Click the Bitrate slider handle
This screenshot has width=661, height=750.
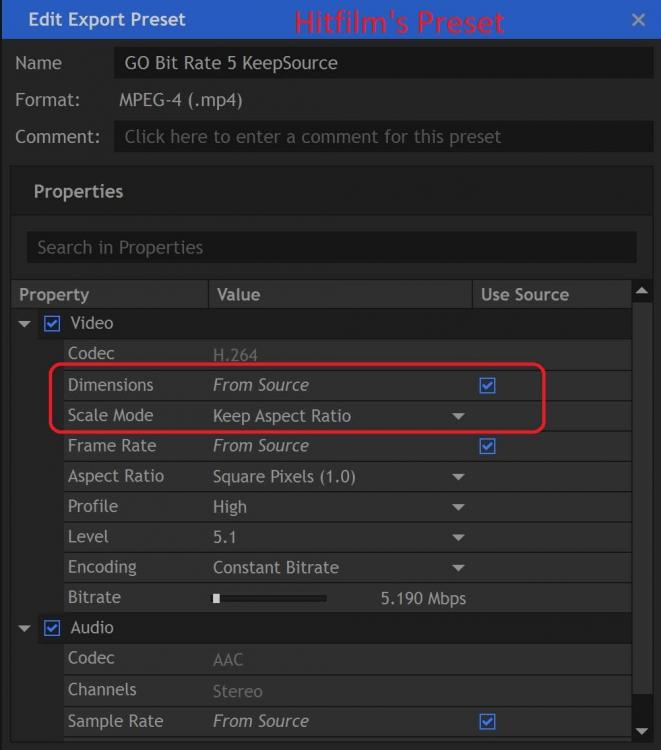pyautogui.click(x=216, y=598)
